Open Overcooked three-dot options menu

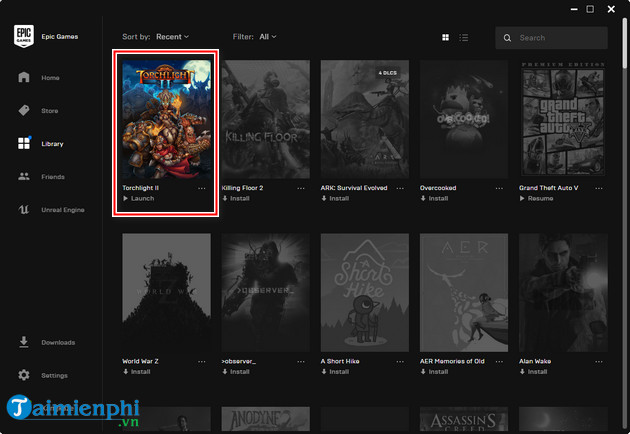click(500, 188)
